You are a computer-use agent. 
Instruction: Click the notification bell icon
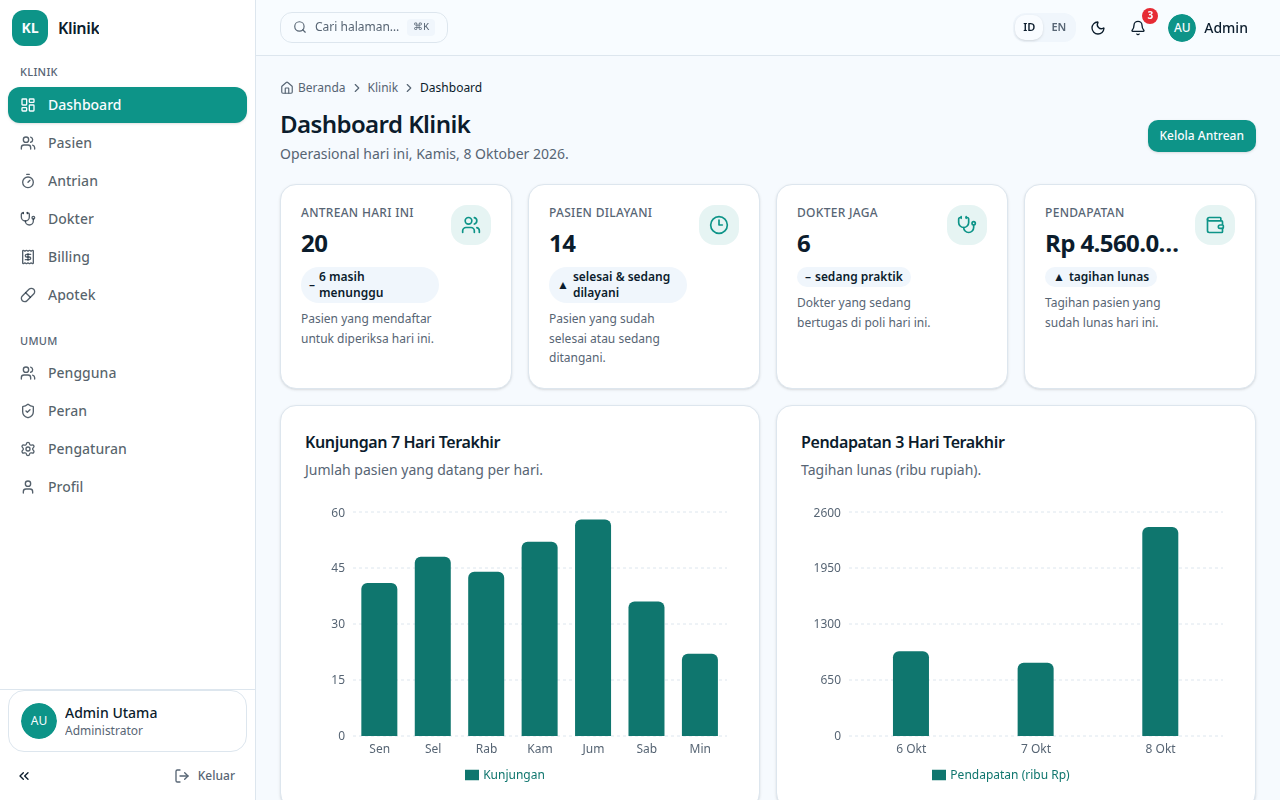(x=1138, y=28)
